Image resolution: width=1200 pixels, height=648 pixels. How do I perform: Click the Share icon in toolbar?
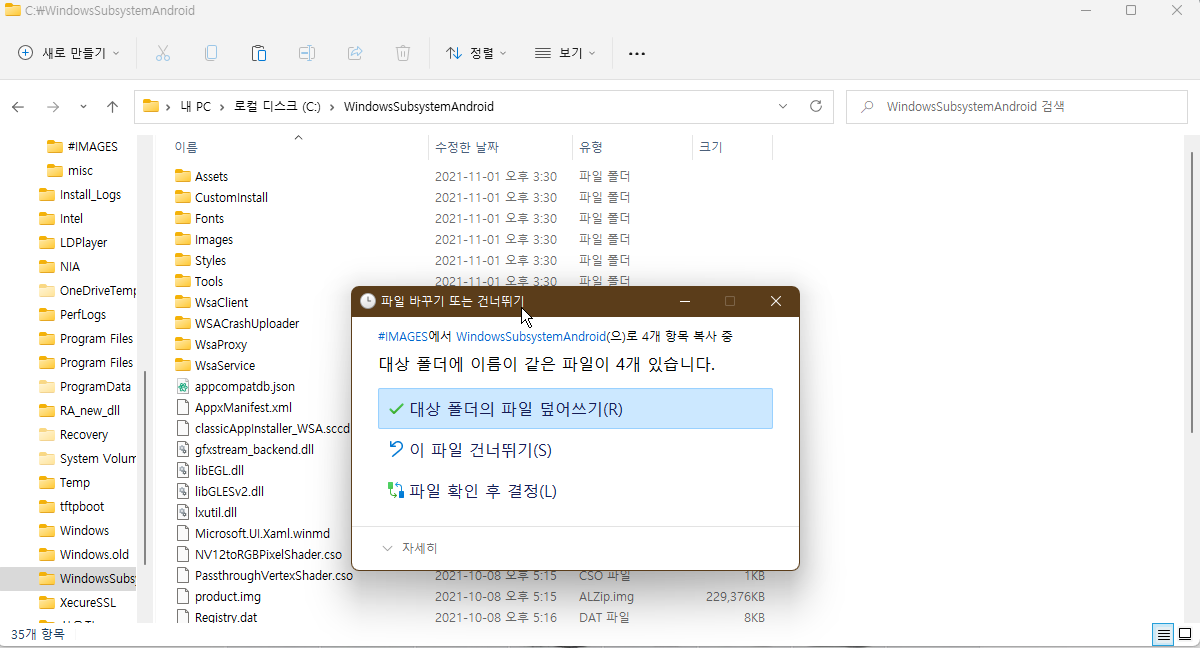coord(355,53)
